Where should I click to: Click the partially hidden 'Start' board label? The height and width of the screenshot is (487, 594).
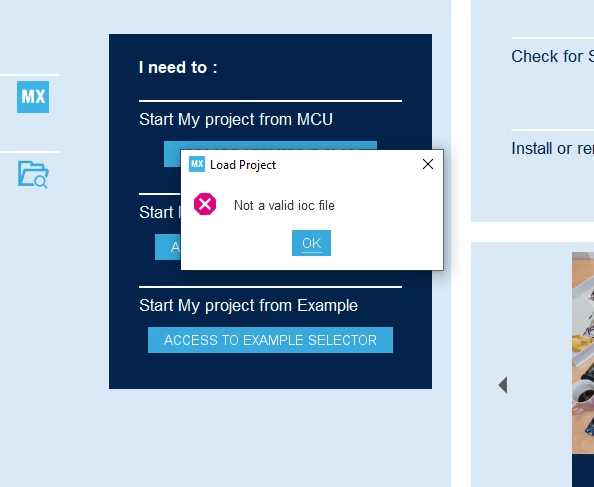pos(159,212)
